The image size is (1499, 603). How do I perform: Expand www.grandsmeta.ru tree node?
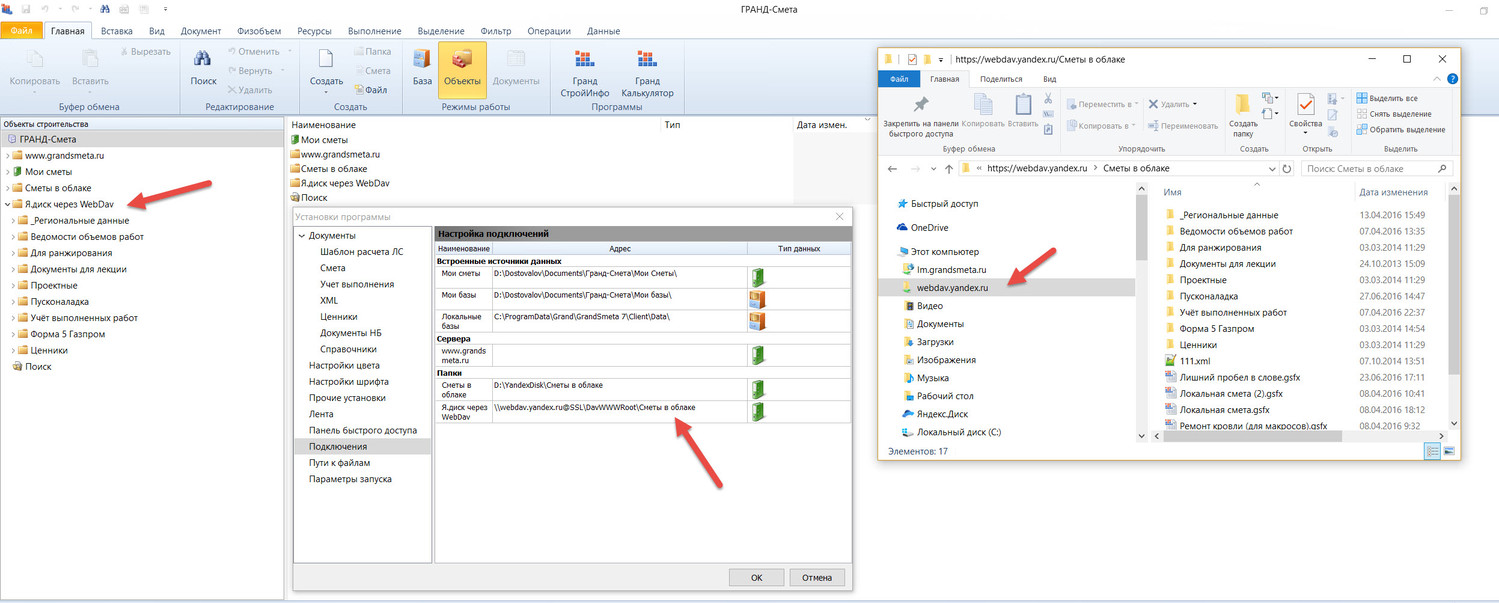(8, 156)
